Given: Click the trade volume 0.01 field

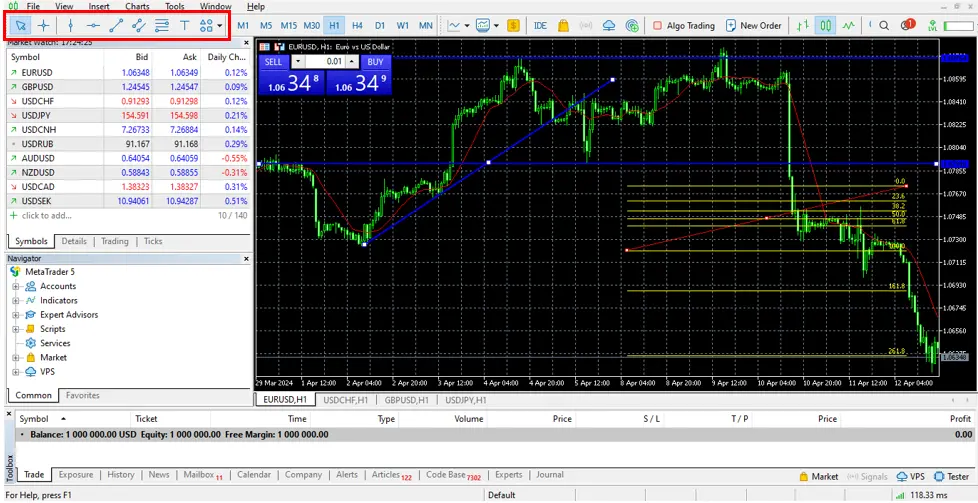Looking at the screenshot, I should 324,62.
